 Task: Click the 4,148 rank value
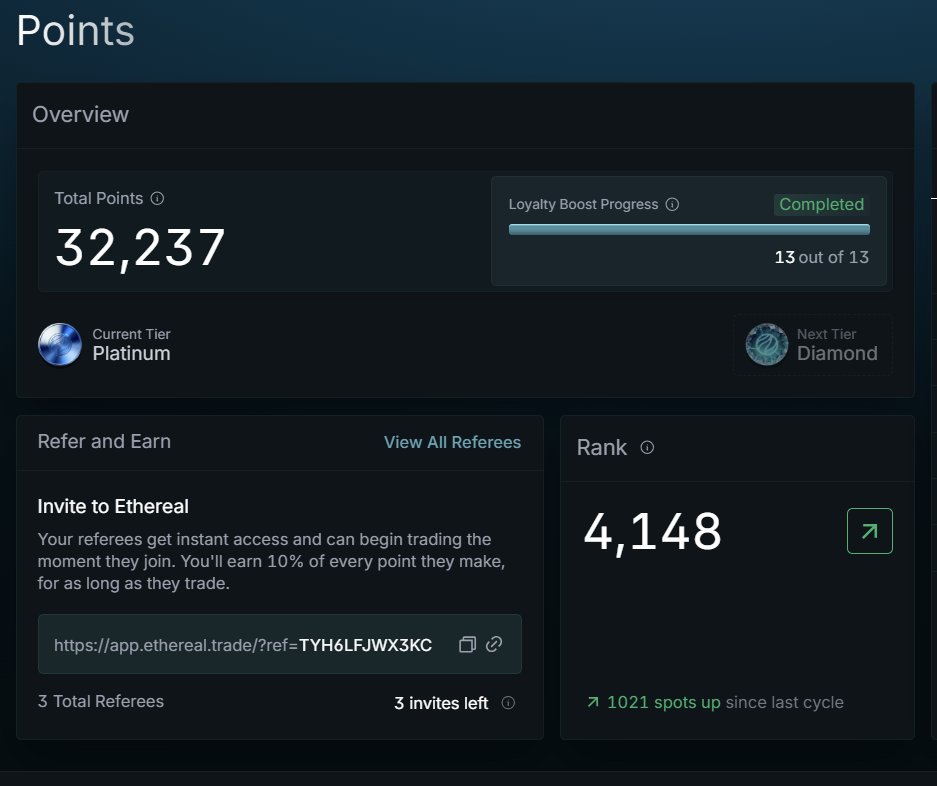652,532
